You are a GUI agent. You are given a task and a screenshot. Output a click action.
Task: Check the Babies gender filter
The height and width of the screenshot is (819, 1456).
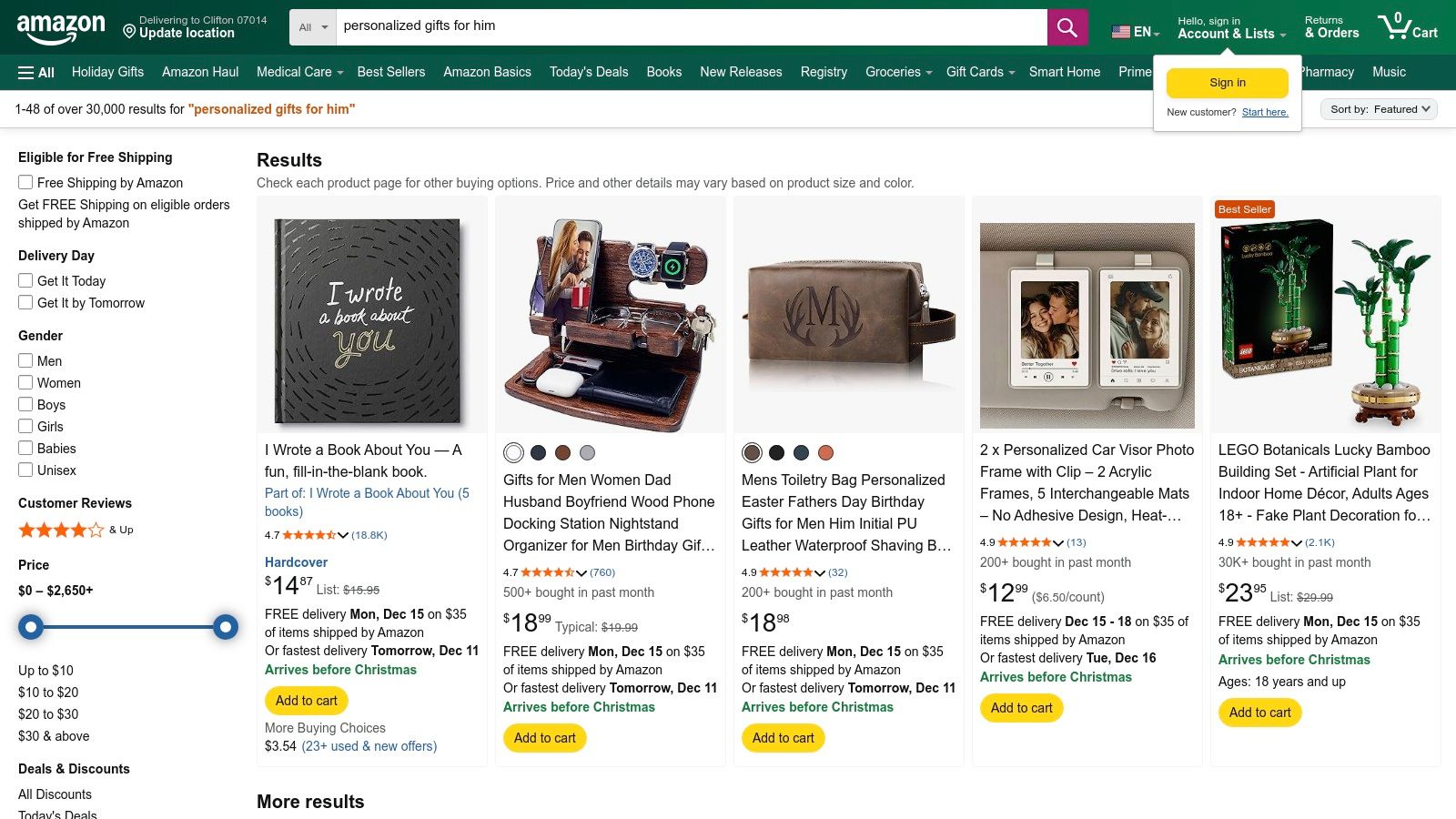coord(25,448)
